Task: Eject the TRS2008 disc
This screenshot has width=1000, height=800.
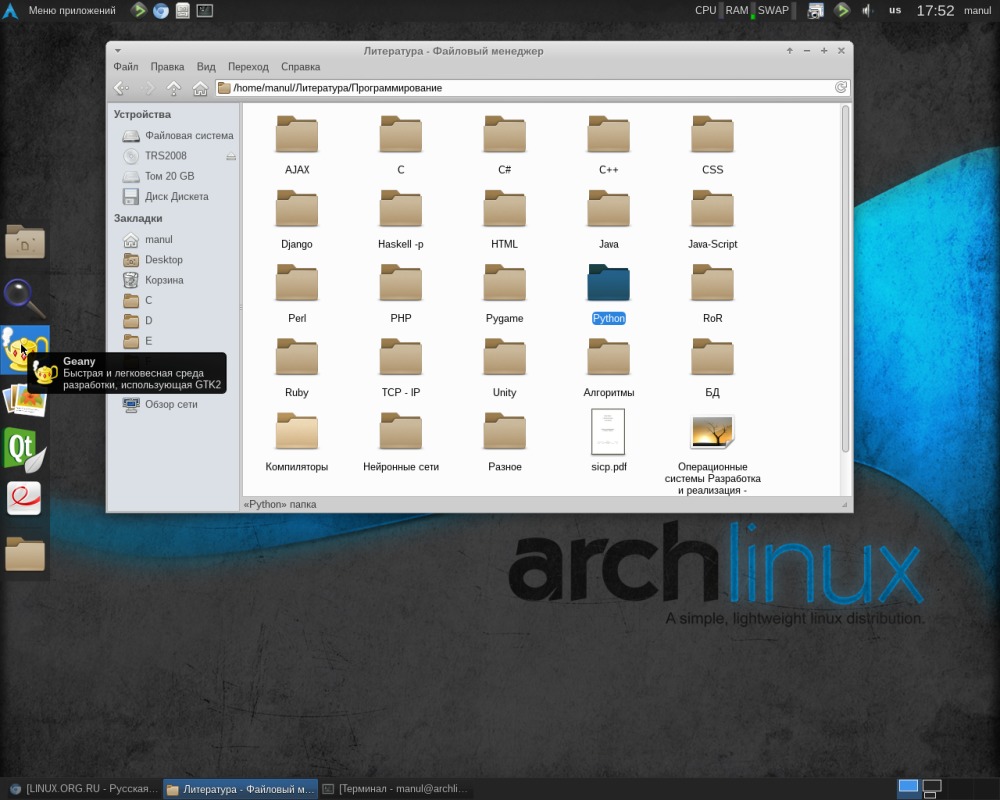Action: [x=231, y=156]
